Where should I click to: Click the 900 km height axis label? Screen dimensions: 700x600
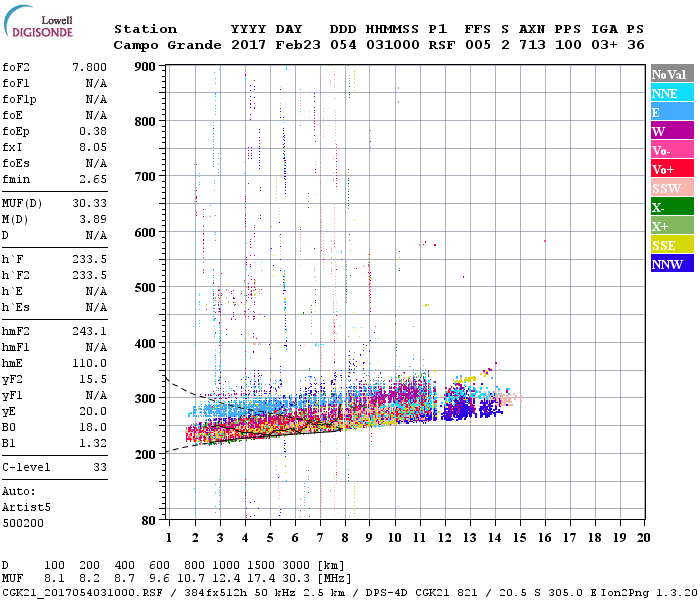point(145,67)
